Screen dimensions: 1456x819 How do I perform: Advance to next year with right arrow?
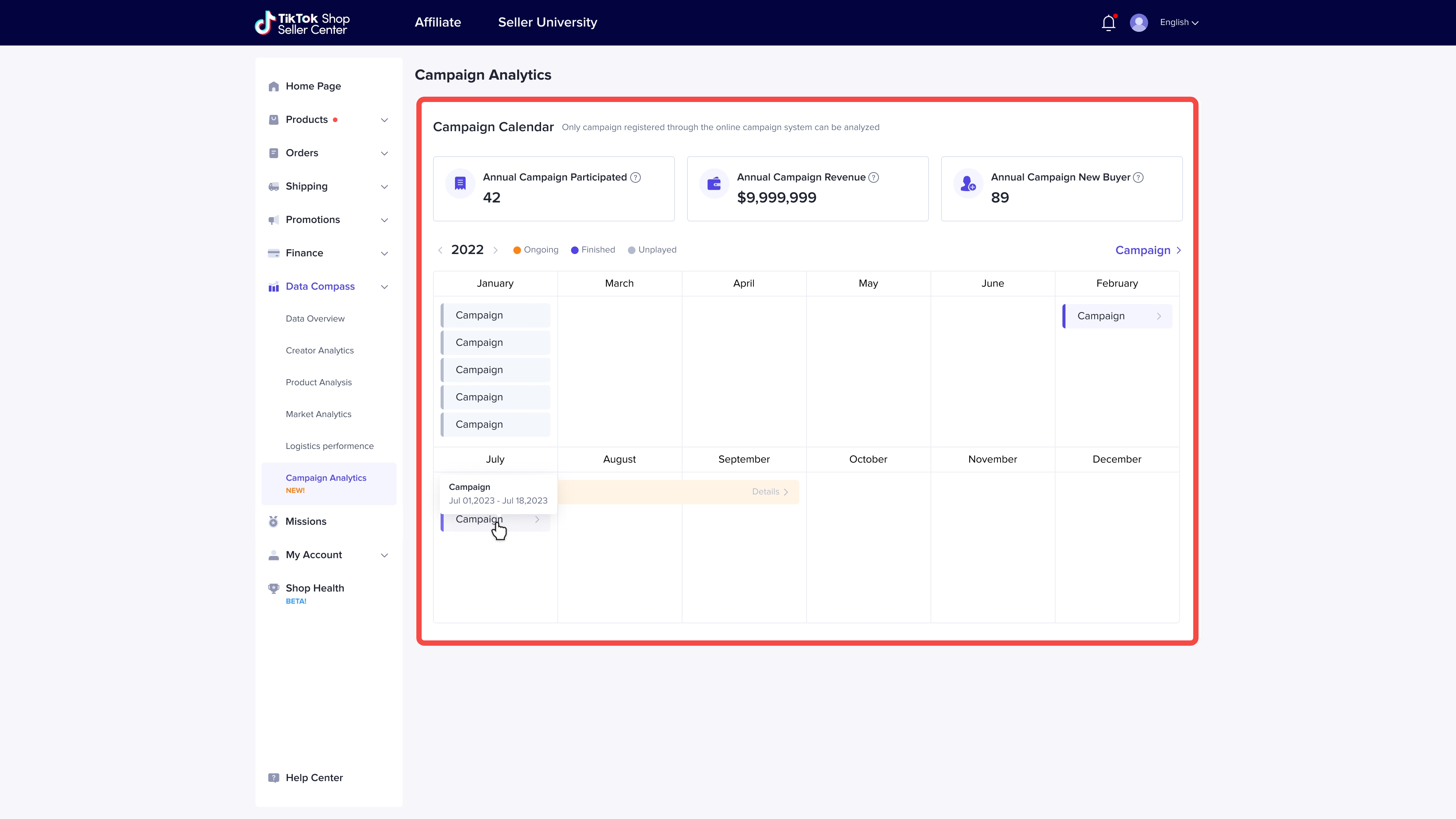[495, 250]
